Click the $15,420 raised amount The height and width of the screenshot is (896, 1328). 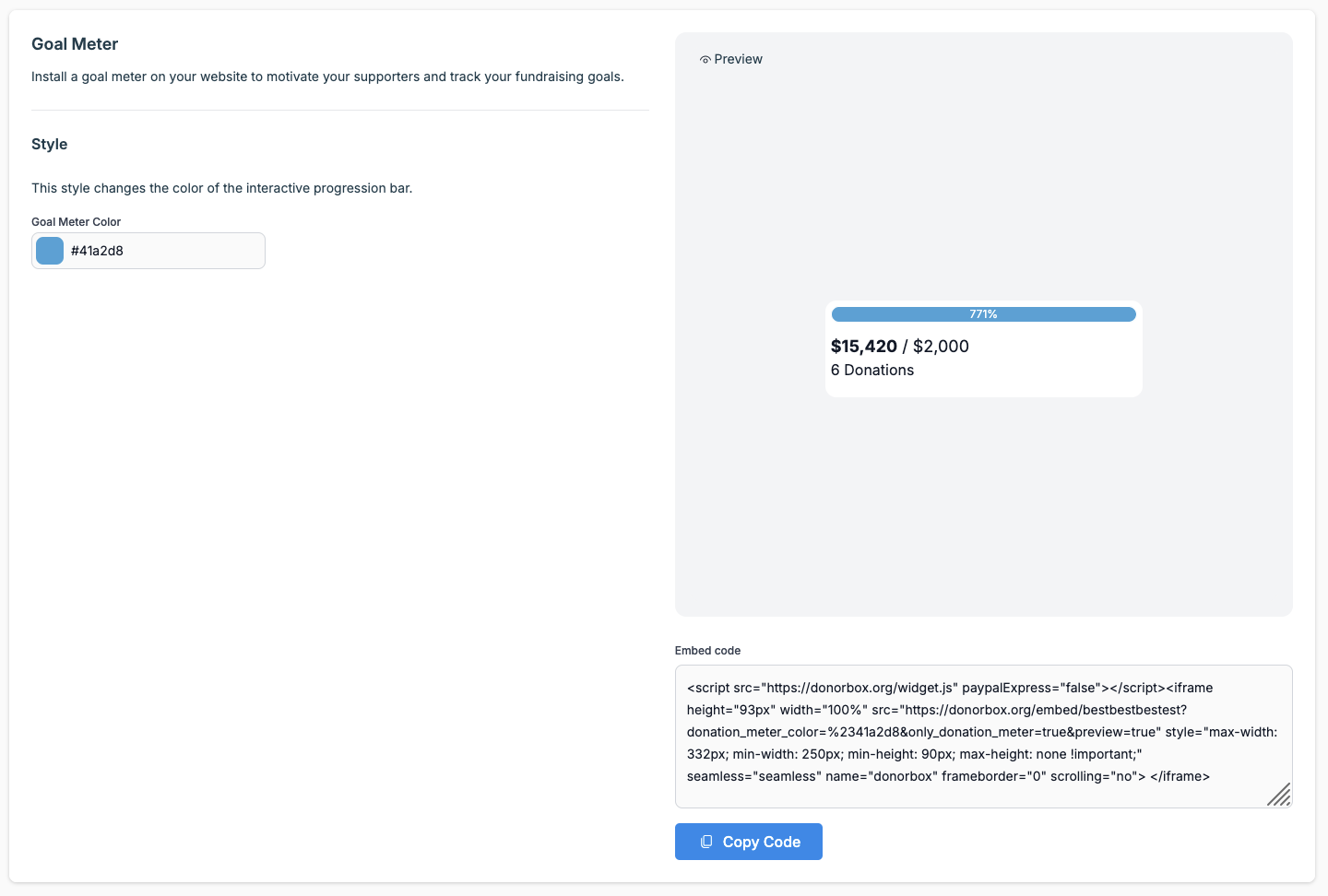863,347
